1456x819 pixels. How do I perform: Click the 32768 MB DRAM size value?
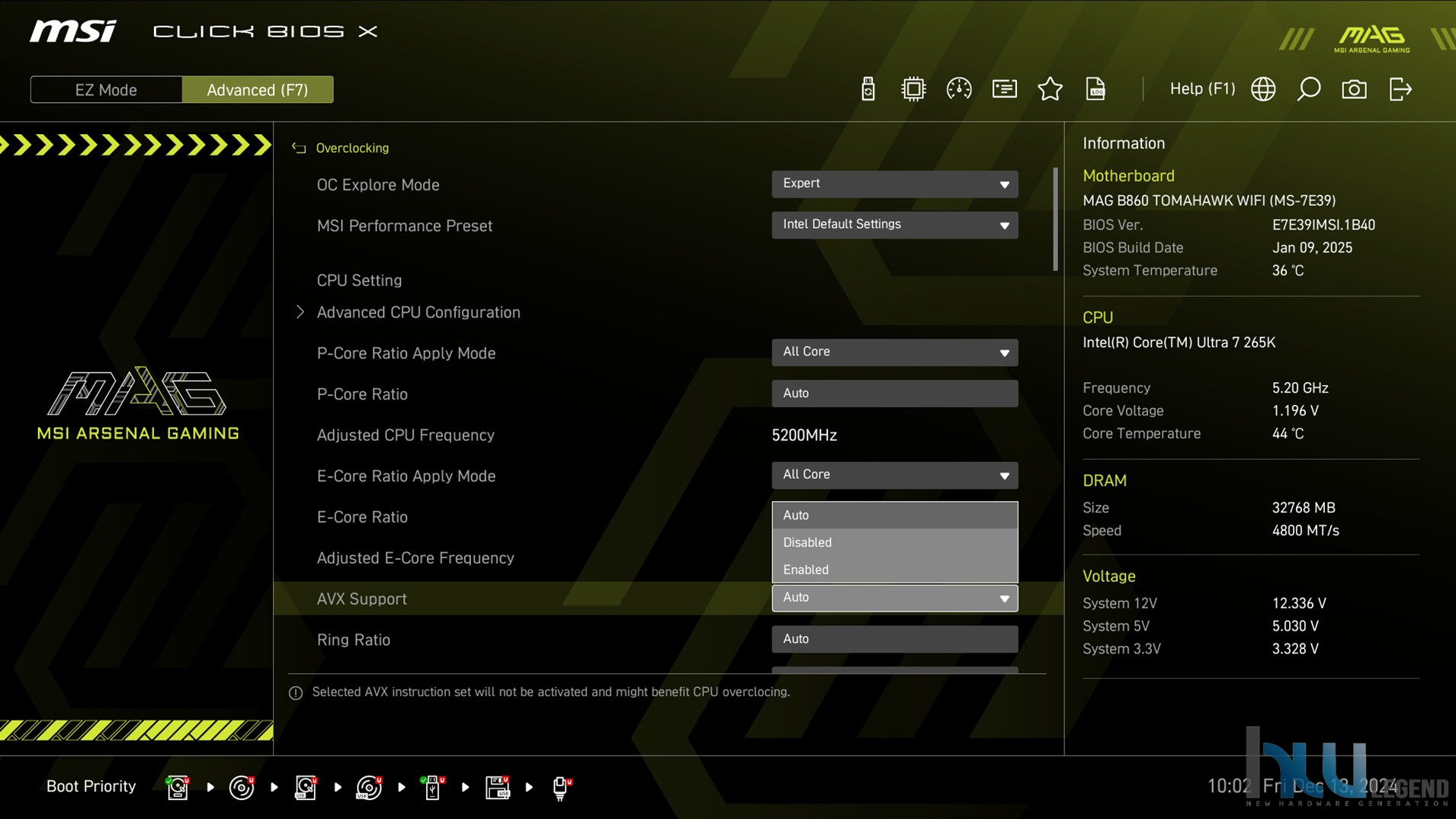(1304, 508)
